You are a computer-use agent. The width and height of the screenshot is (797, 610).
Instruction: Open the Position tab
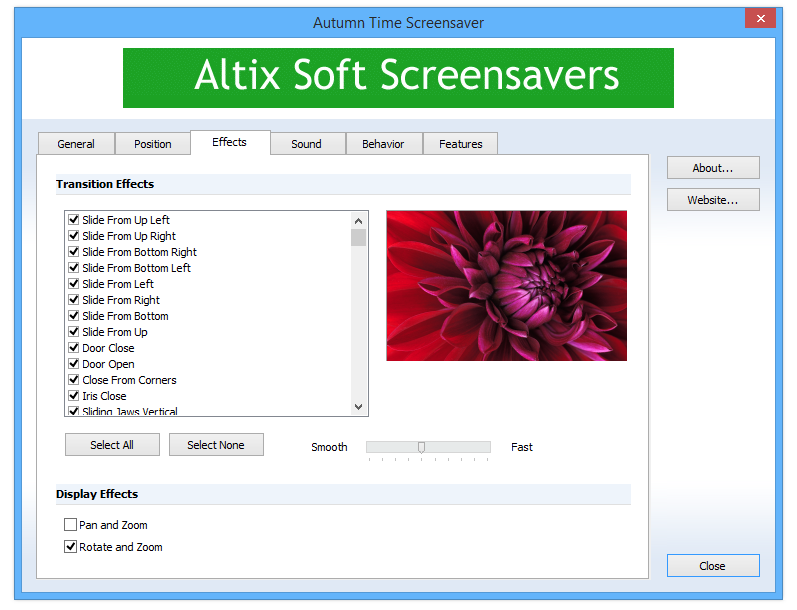tap(152, 144)
